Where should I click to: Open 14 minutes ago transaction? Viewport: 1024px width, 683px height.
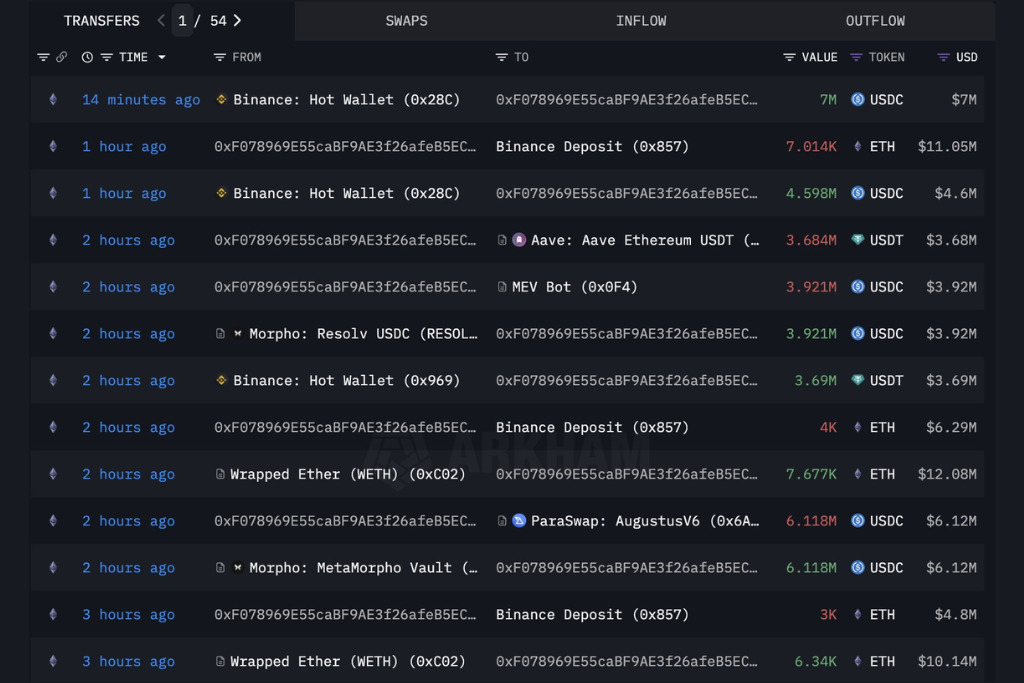(x=141, y=100)
